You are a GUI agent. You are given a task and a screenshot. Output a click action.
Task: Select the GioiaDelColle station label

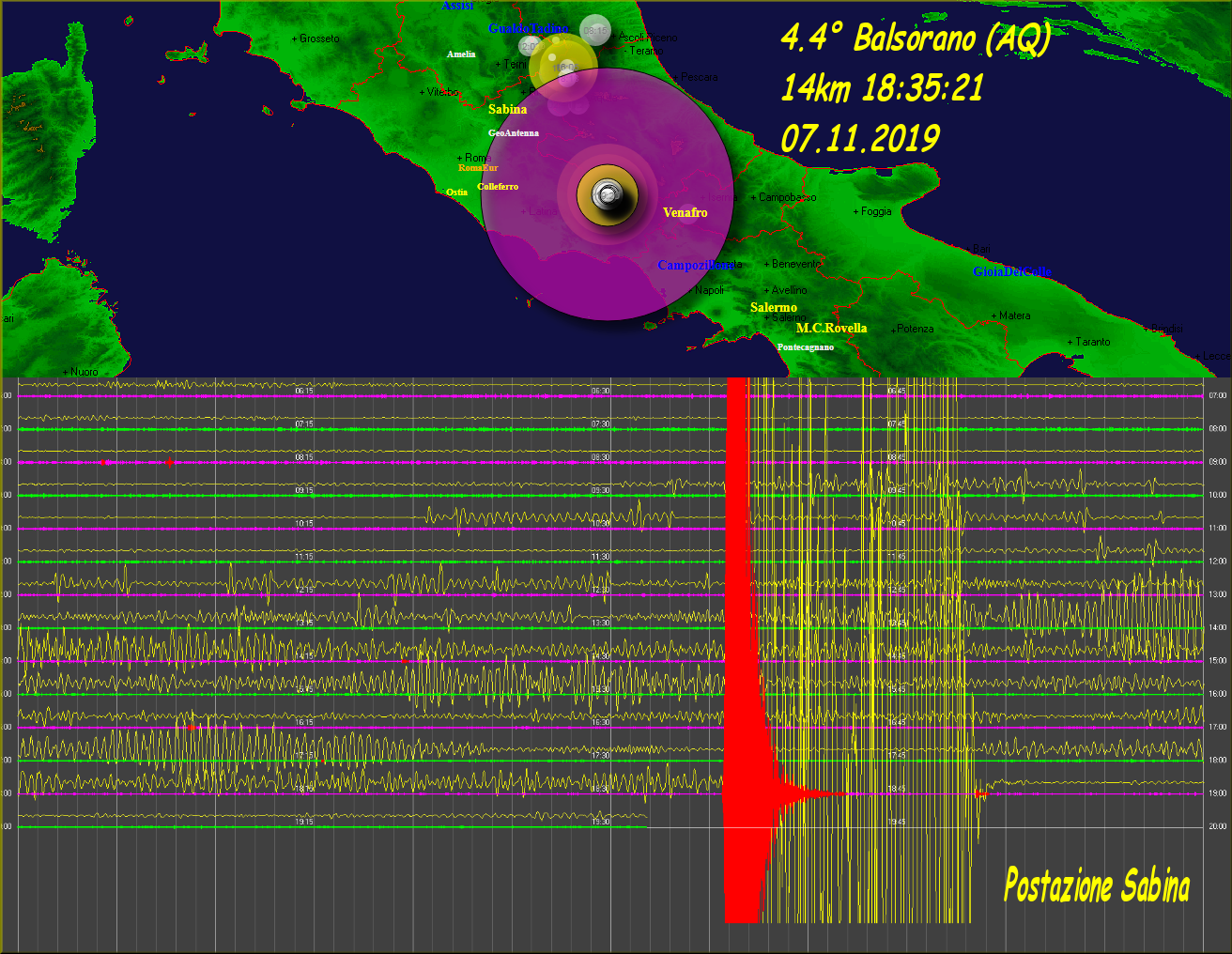tap(1012, 272)
